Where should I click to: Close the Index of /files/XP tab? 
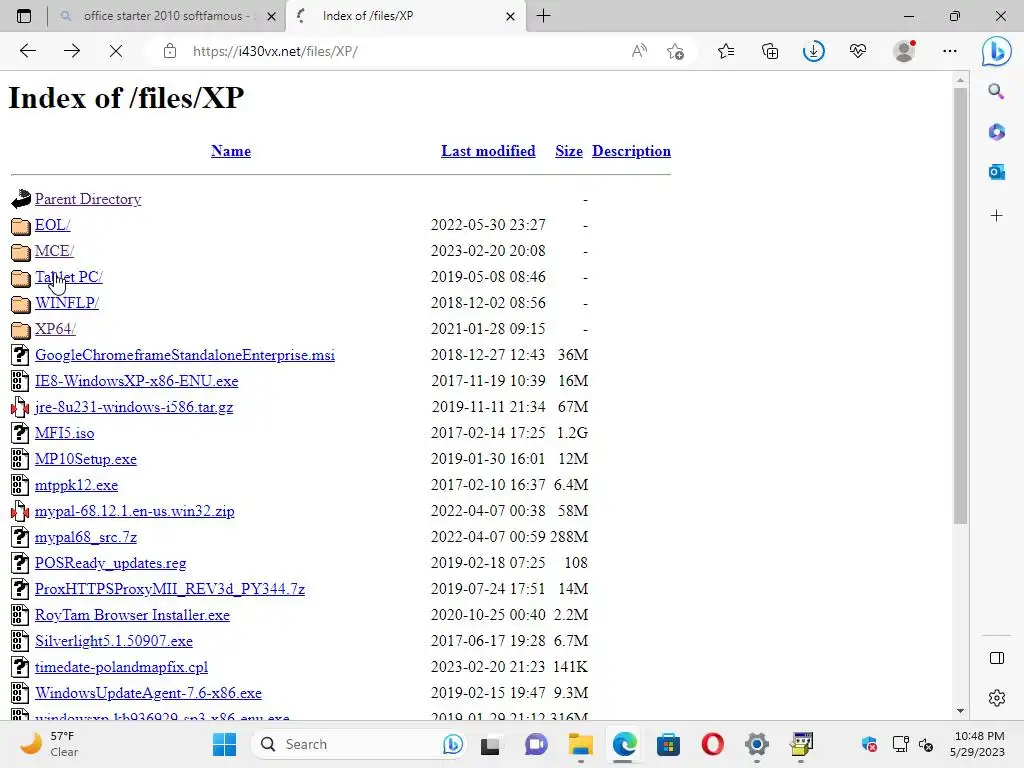(511, 16)
